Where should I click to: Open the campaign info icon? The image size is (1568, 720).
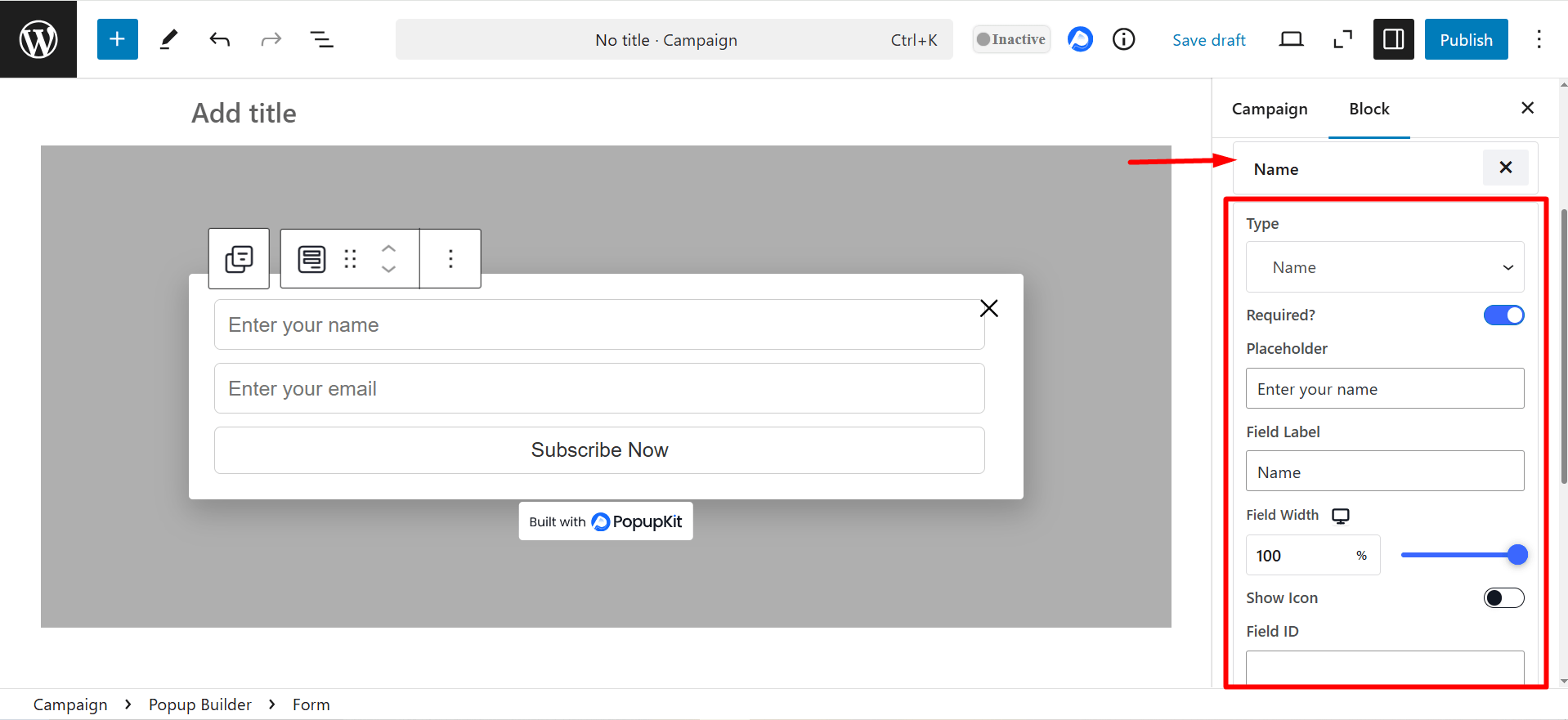point(1124,39)
